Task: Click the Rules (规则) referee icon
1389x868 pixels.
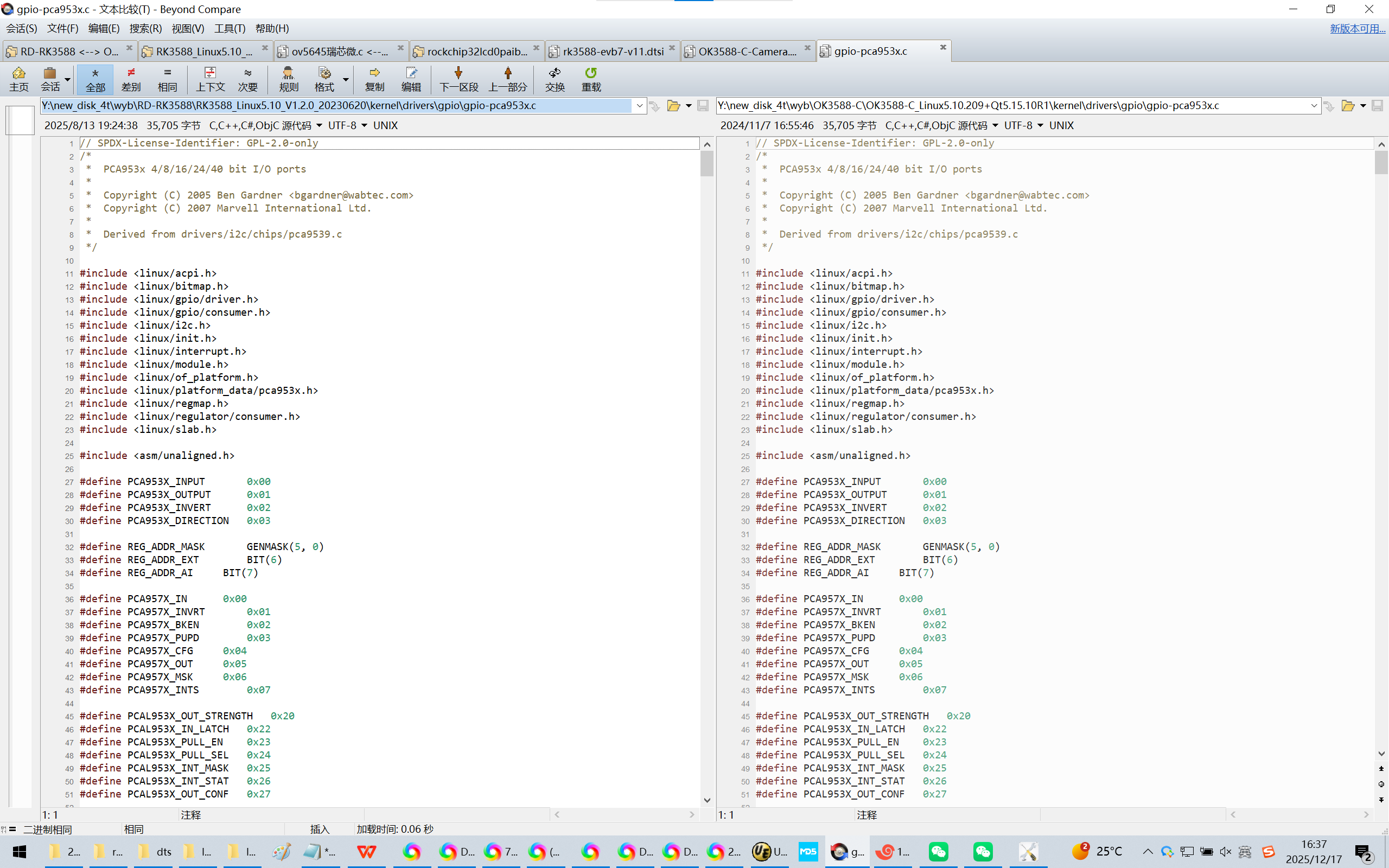Action: (x=288, y=79)
